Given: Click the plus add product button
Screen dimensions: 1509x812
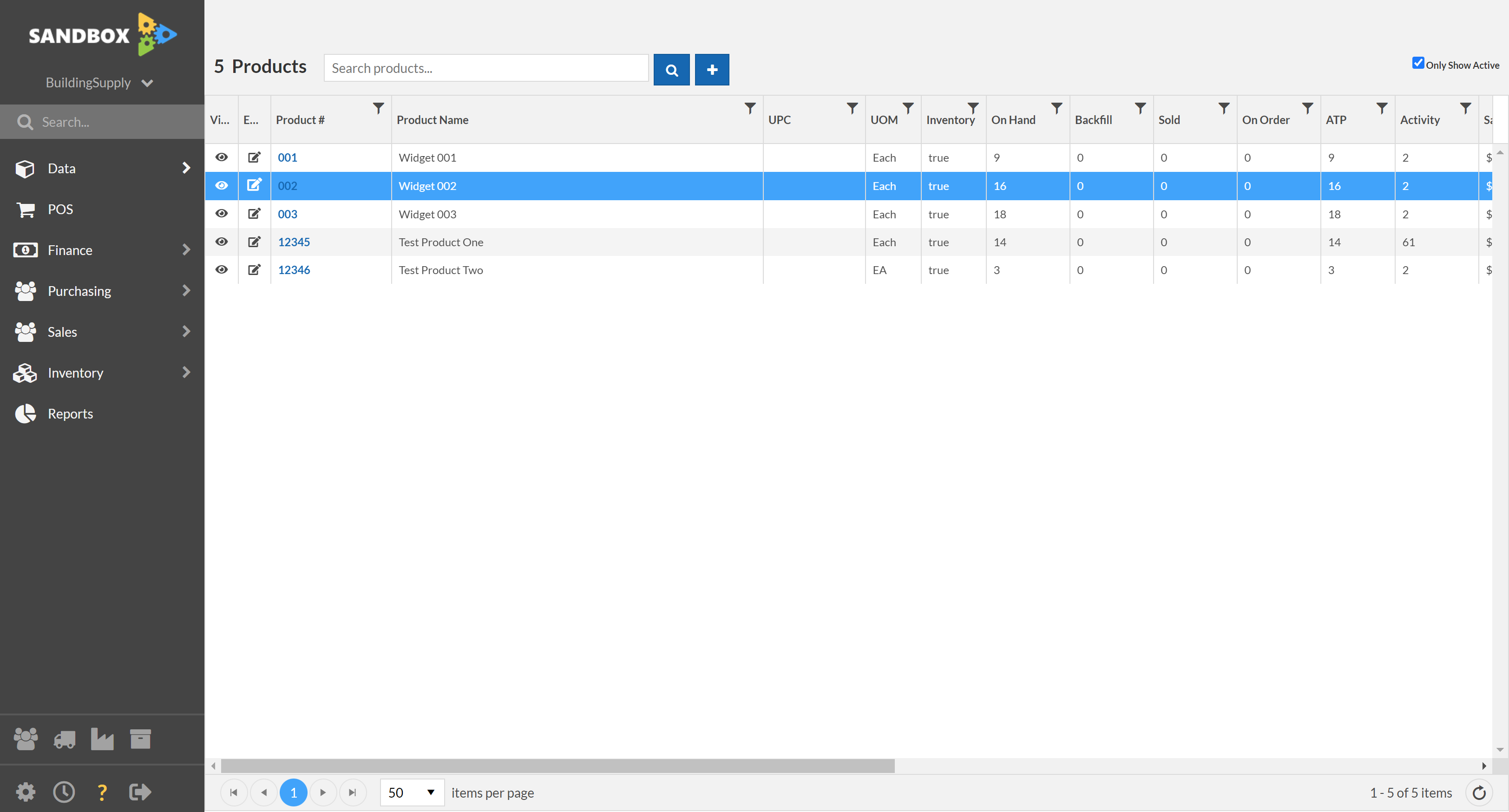Looking at the screenshot, I should pyautogui.click(x=712, y=70).
